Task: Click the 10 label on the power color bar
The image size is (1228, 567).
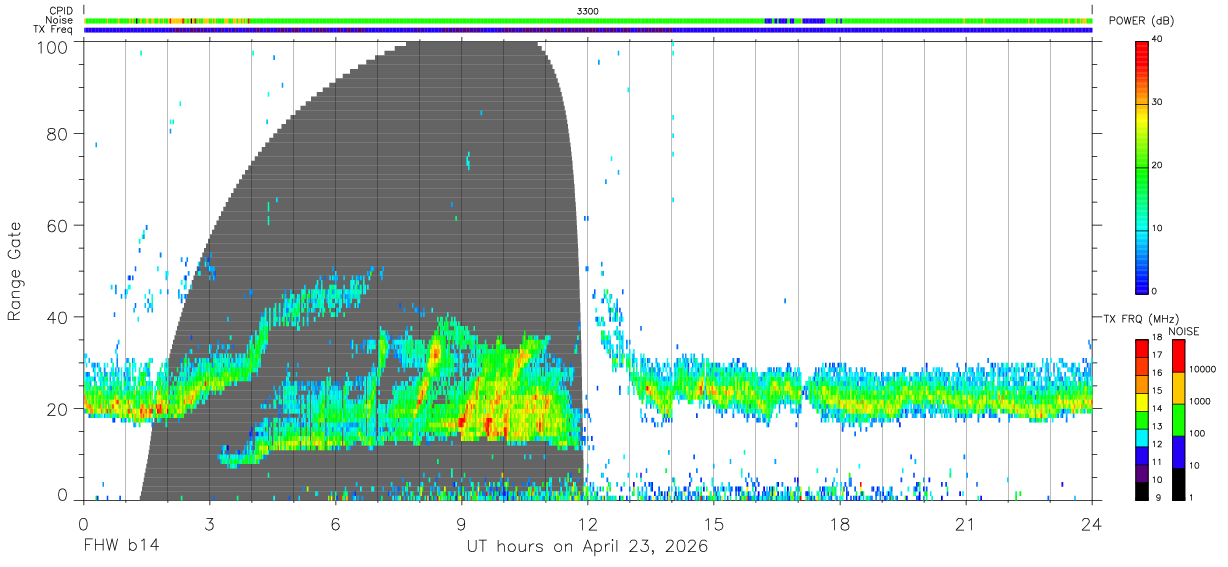Action: coord(1157,228)
